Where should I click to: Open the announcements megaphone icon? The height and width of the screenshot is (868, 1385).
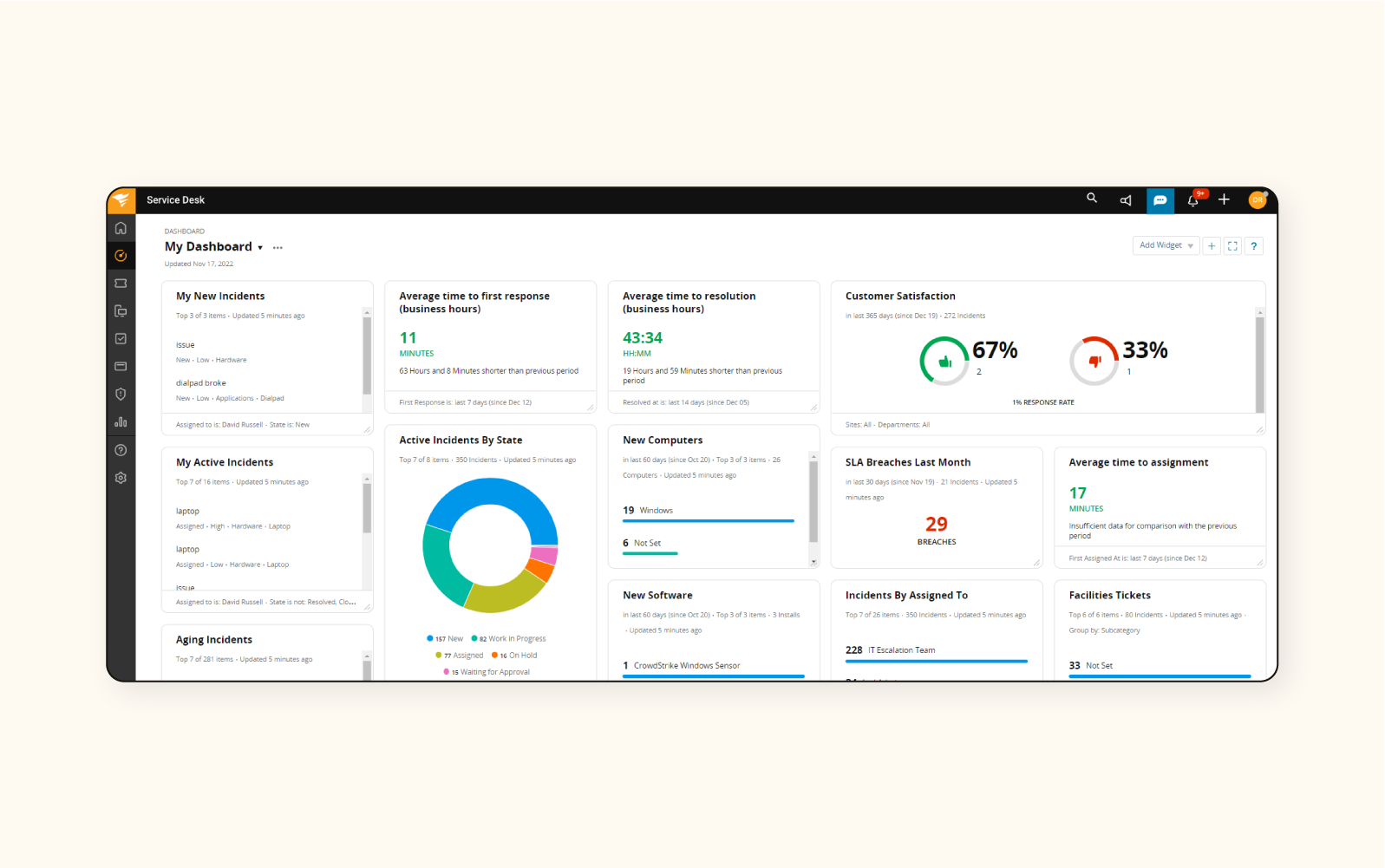coord(1126,200)
